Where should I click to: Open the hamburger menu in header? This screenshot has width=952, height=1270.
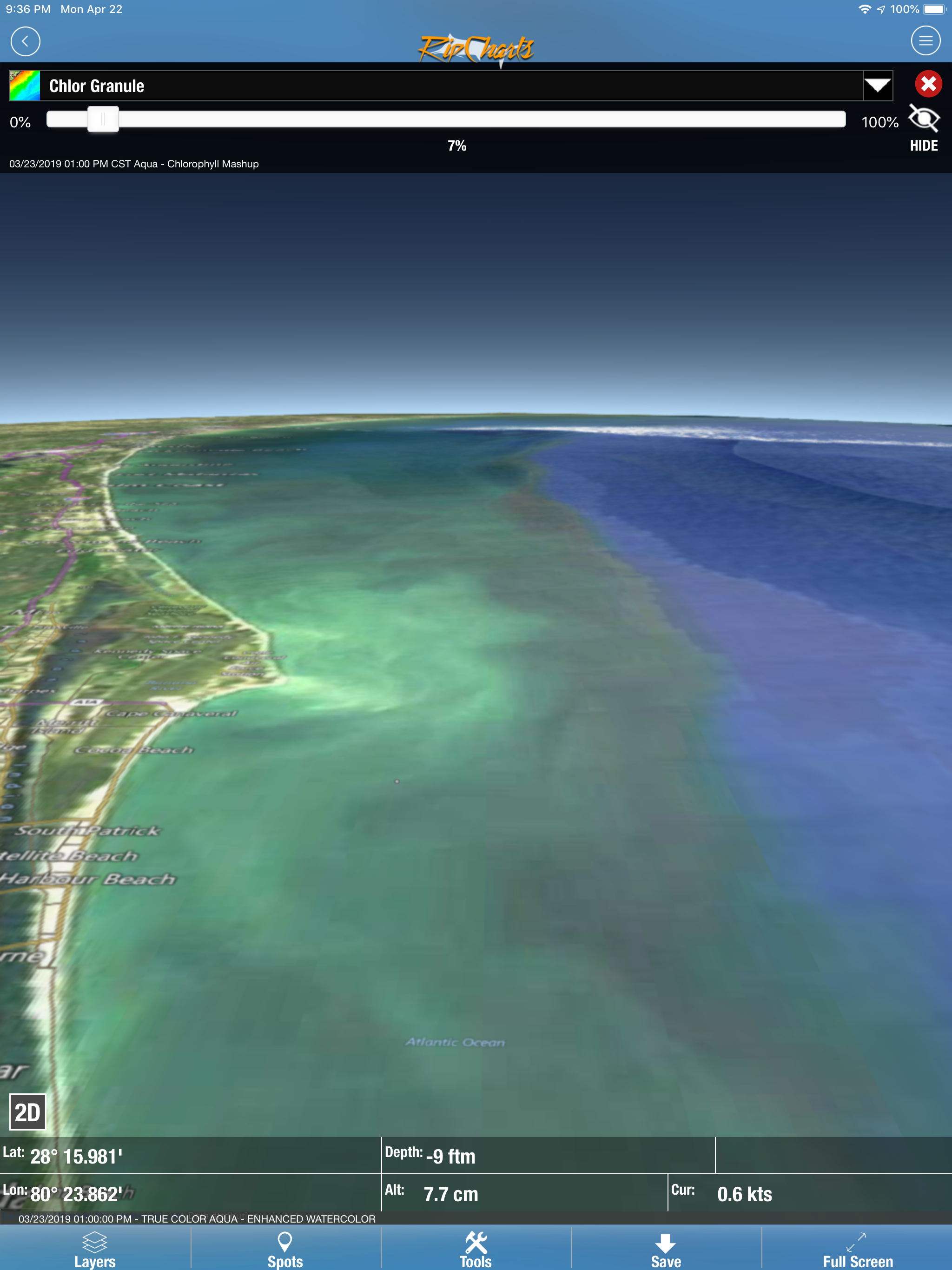(x=926, y=41)
